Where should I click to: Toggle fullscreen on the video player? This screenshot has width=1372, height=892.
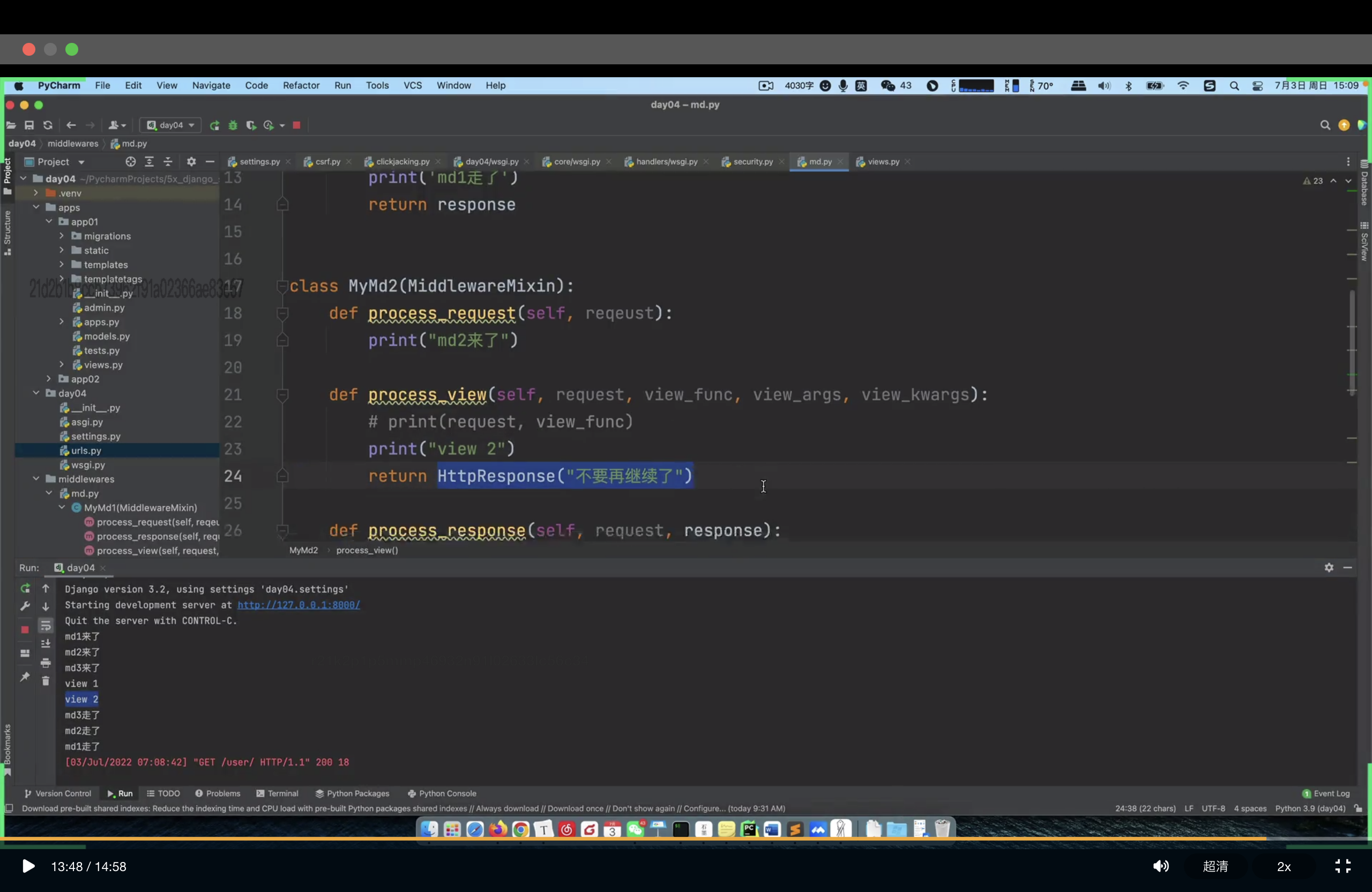point(1343,866)
